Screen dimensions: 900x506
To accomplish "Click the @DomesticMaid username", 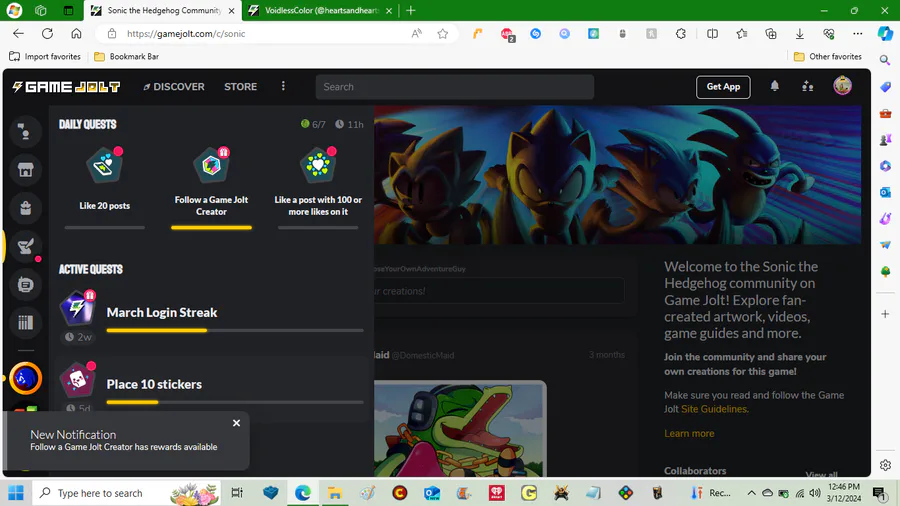I will 422,356.
